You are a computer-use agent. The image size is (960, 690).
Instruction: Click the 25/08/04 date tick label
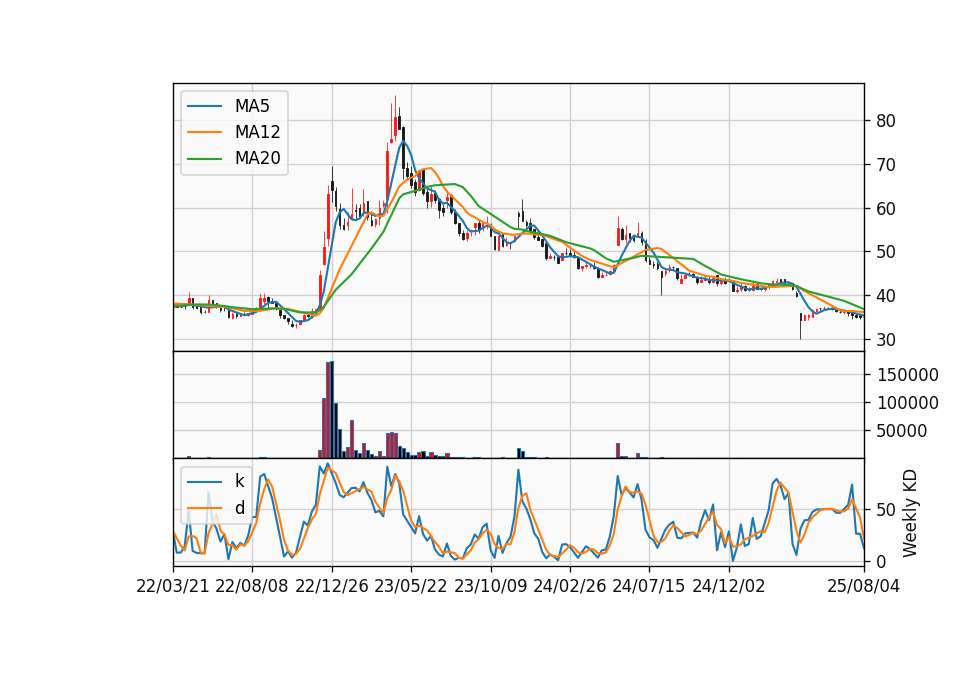(x=864, y=587)
